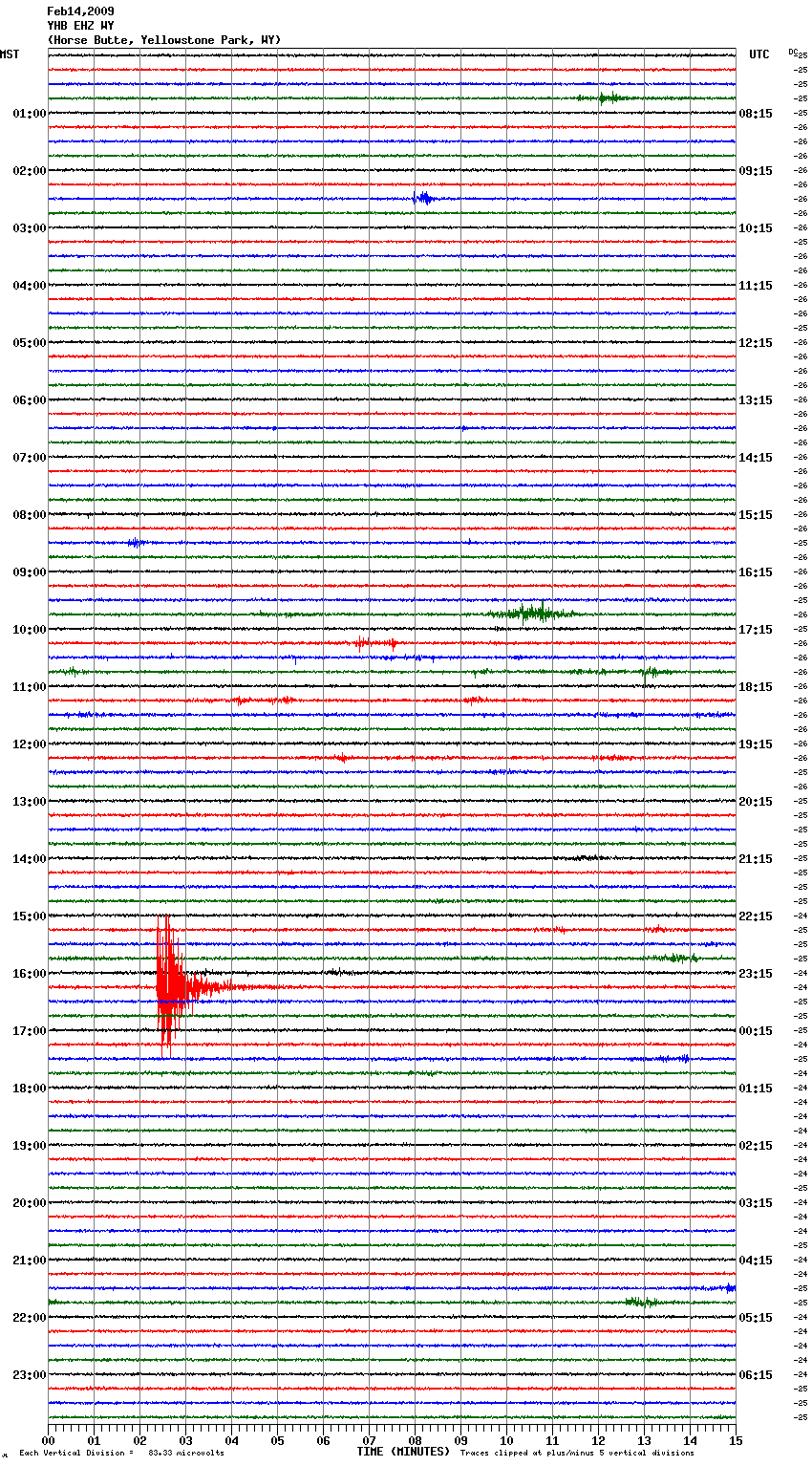
Task: Click the 22:15 UTC time label
Action: [756, 916]
